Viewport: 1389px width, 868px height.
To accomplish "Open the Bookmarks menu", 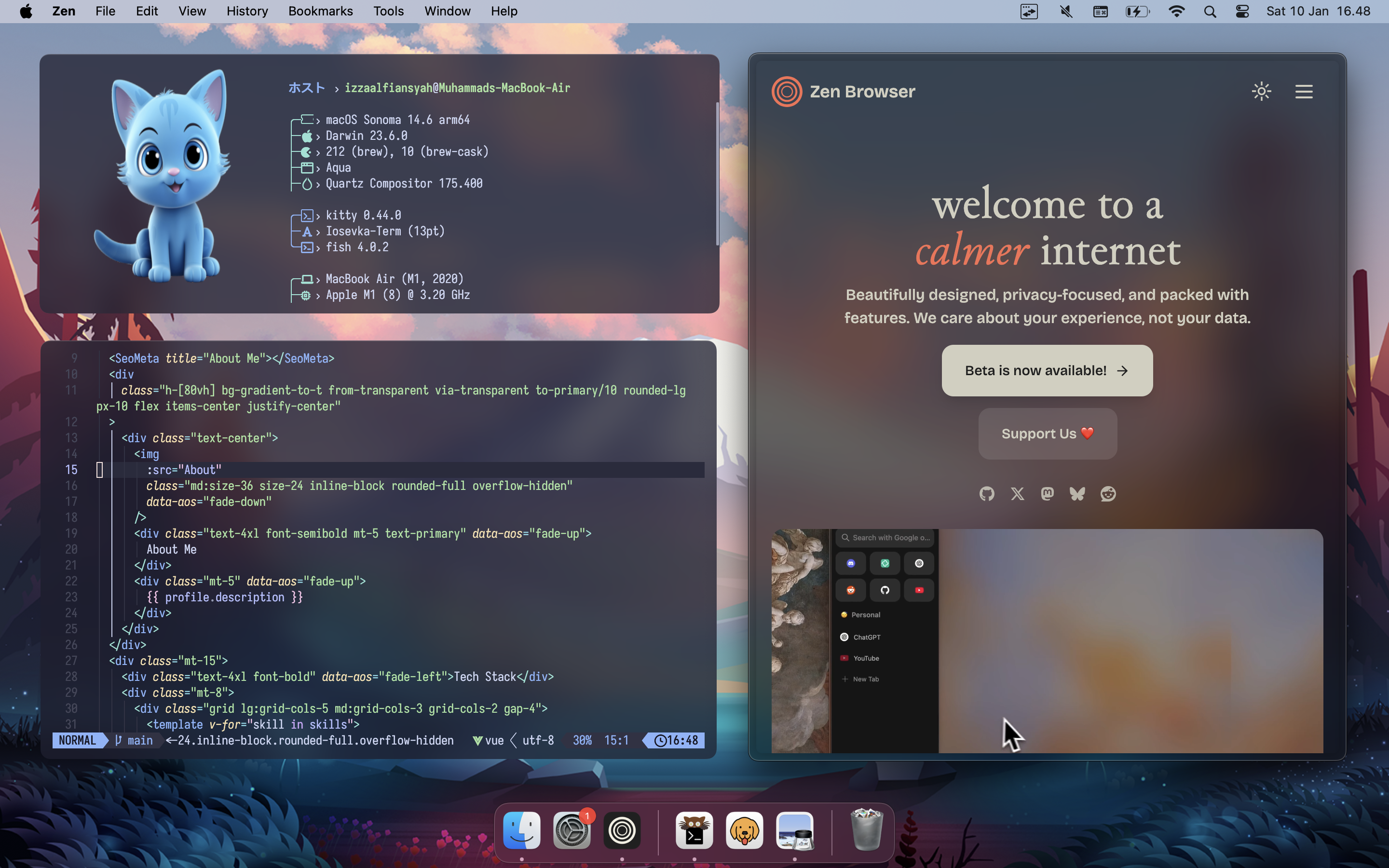I will 320,12.
